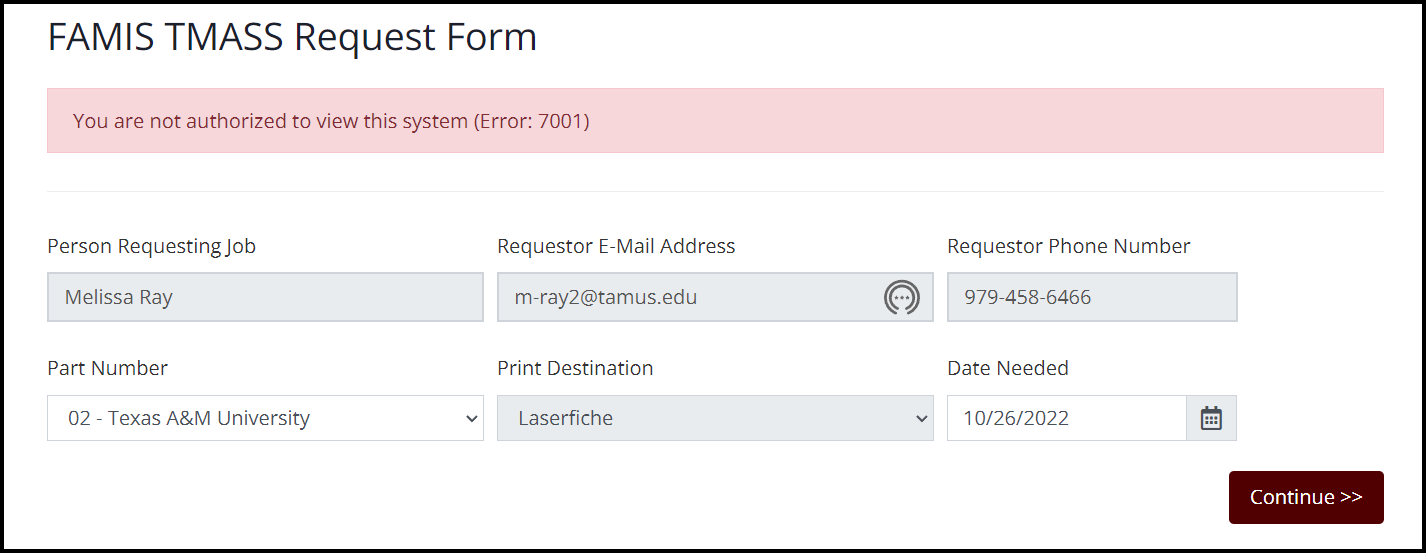
Task: Click the "Part Number" label
Action: click(x=107, y=368)
